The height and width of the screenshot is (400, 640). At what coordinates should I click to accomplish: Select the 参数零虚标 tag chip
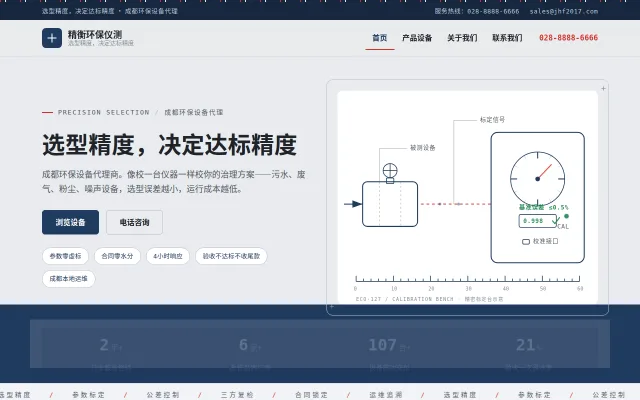point(65,256)
